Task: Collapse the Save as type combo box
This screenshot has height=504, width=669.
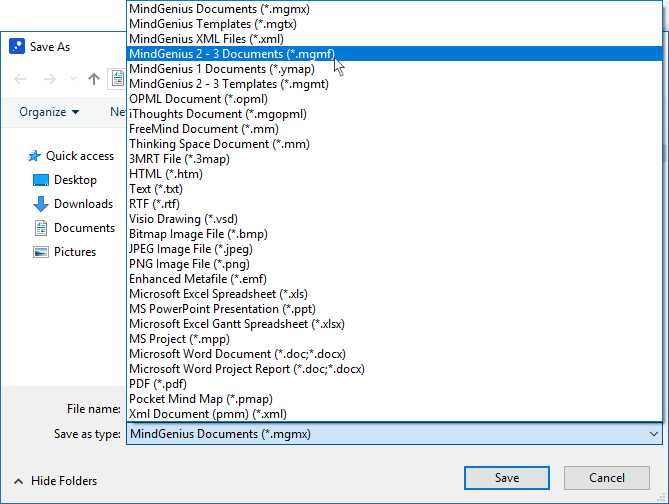Action: click(654, 434)
